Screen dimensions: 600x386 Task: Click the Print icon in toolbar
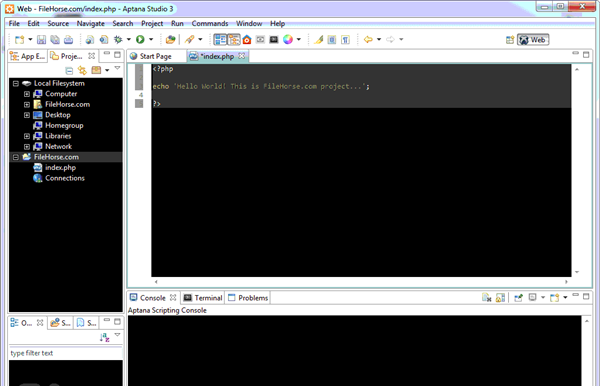click(x=68, y=39)
